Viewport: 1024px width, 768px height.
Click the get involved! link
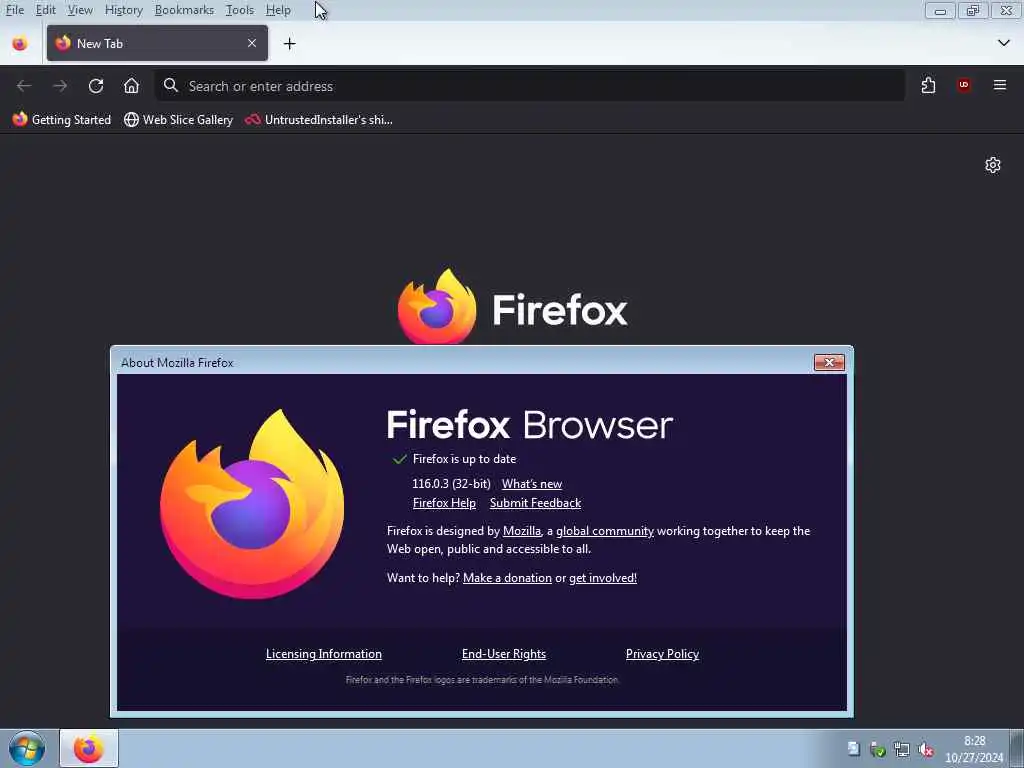603,578
